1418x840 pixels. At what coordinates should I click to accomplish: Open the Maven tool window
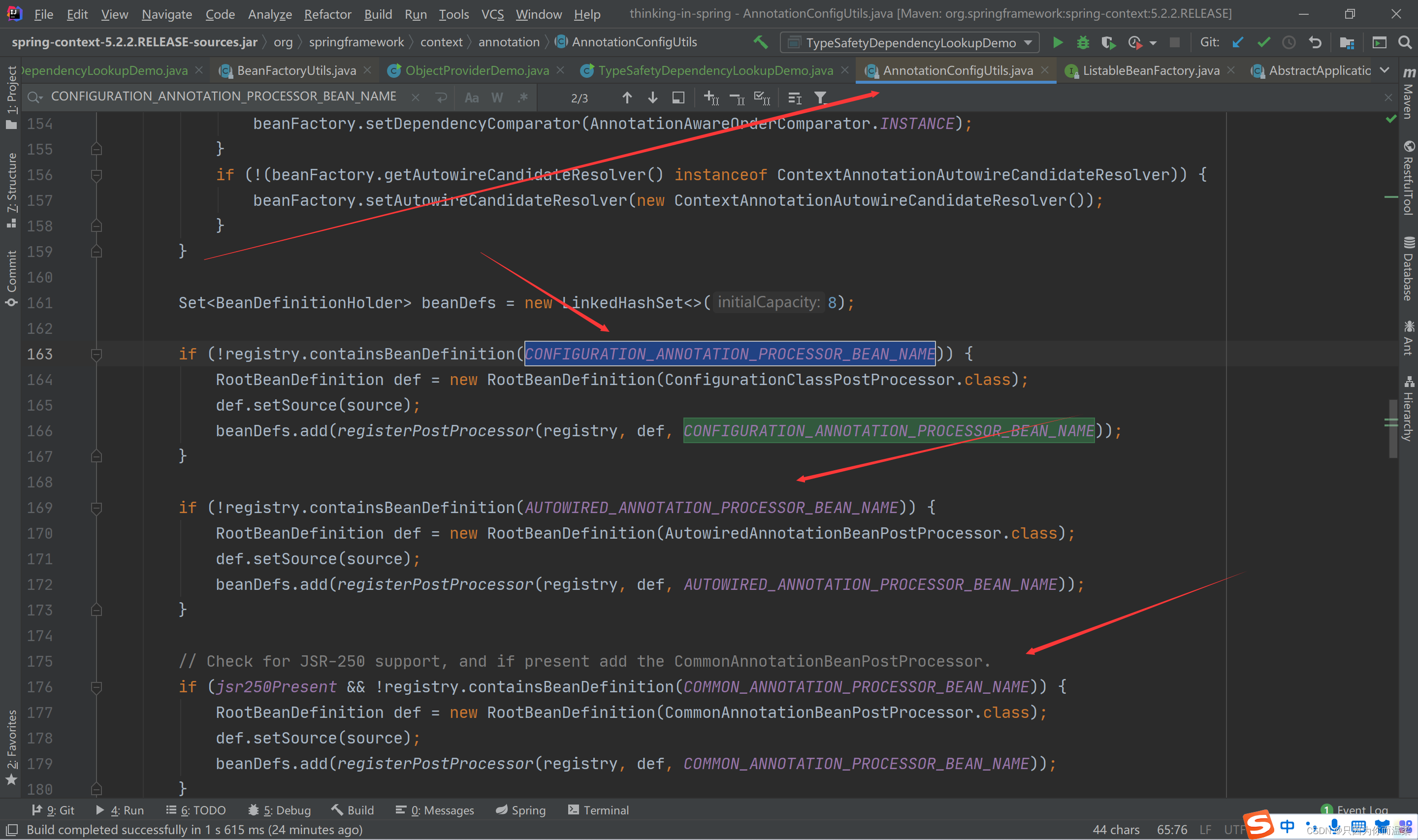[x=1408, y=94]
